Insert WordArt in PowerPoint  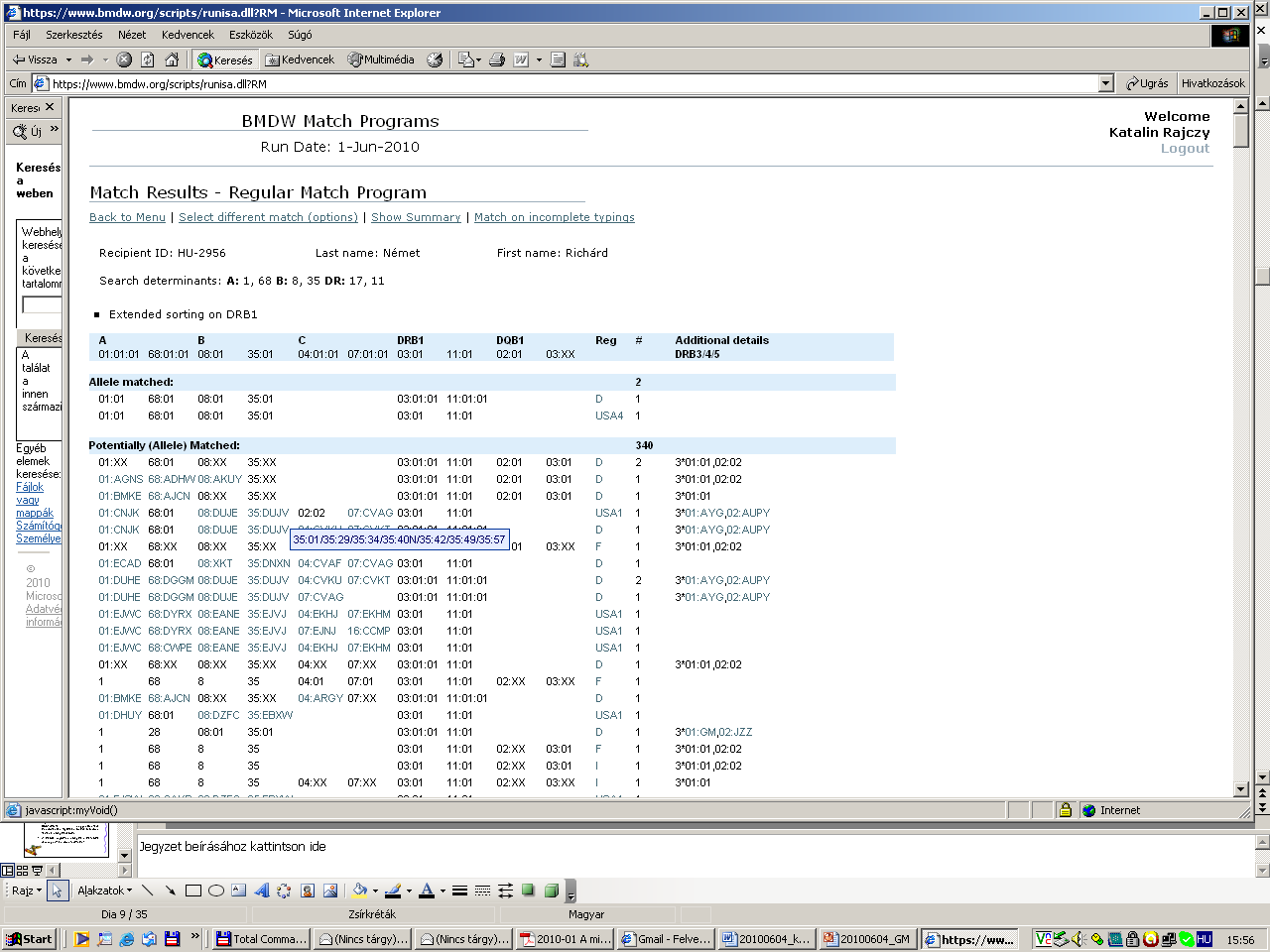click(x=262, y=891)
